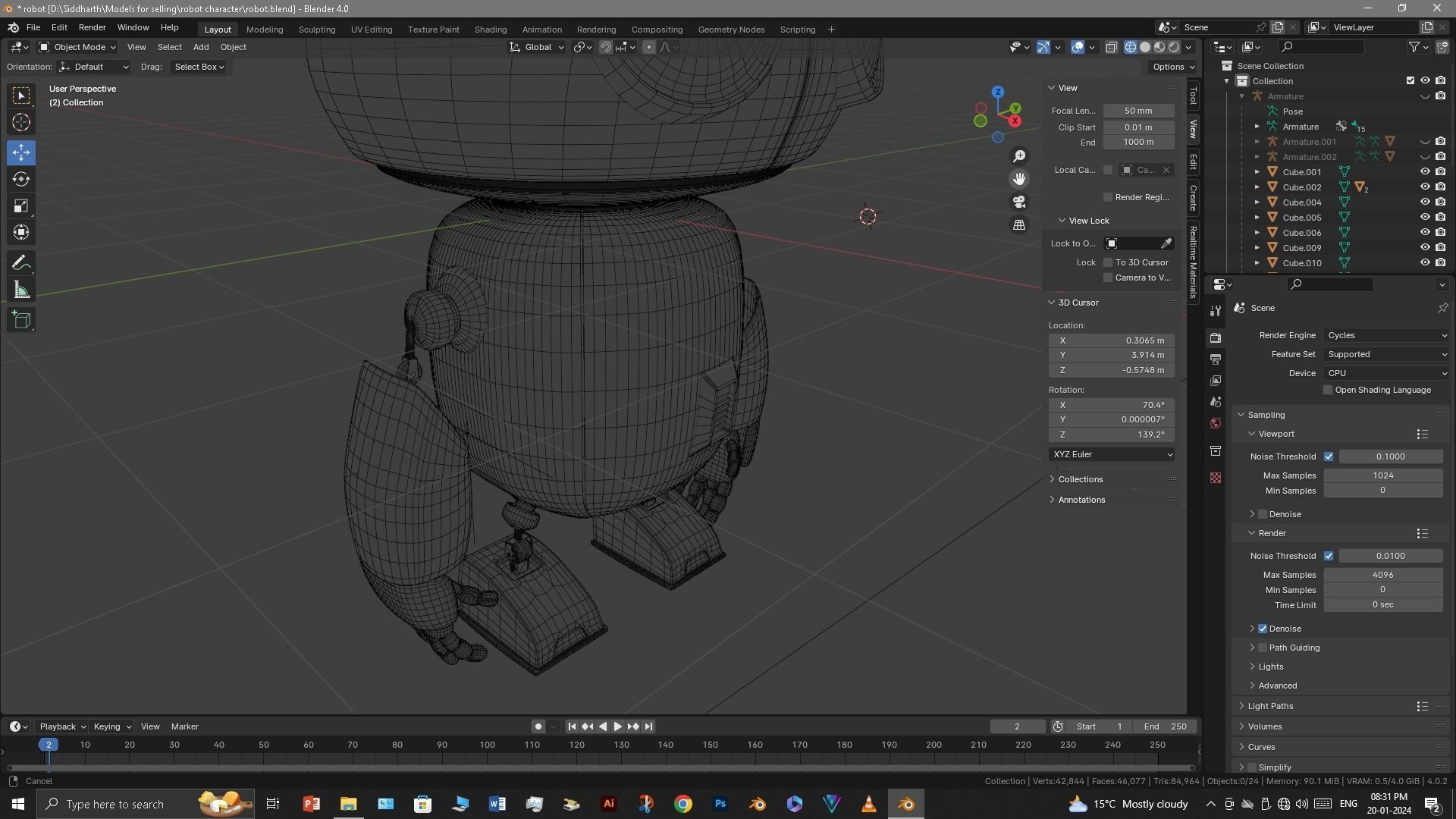This screenshot has width=1456, height=819.
Task: Open Windows Start menu
Action: (x=18, y=804)
